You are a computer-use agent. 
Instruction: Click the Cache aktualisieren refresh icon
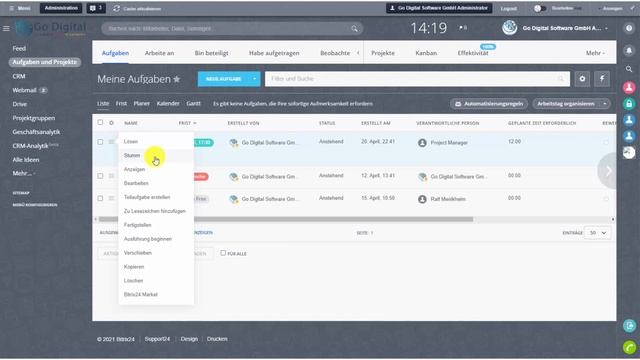[117, 9]
